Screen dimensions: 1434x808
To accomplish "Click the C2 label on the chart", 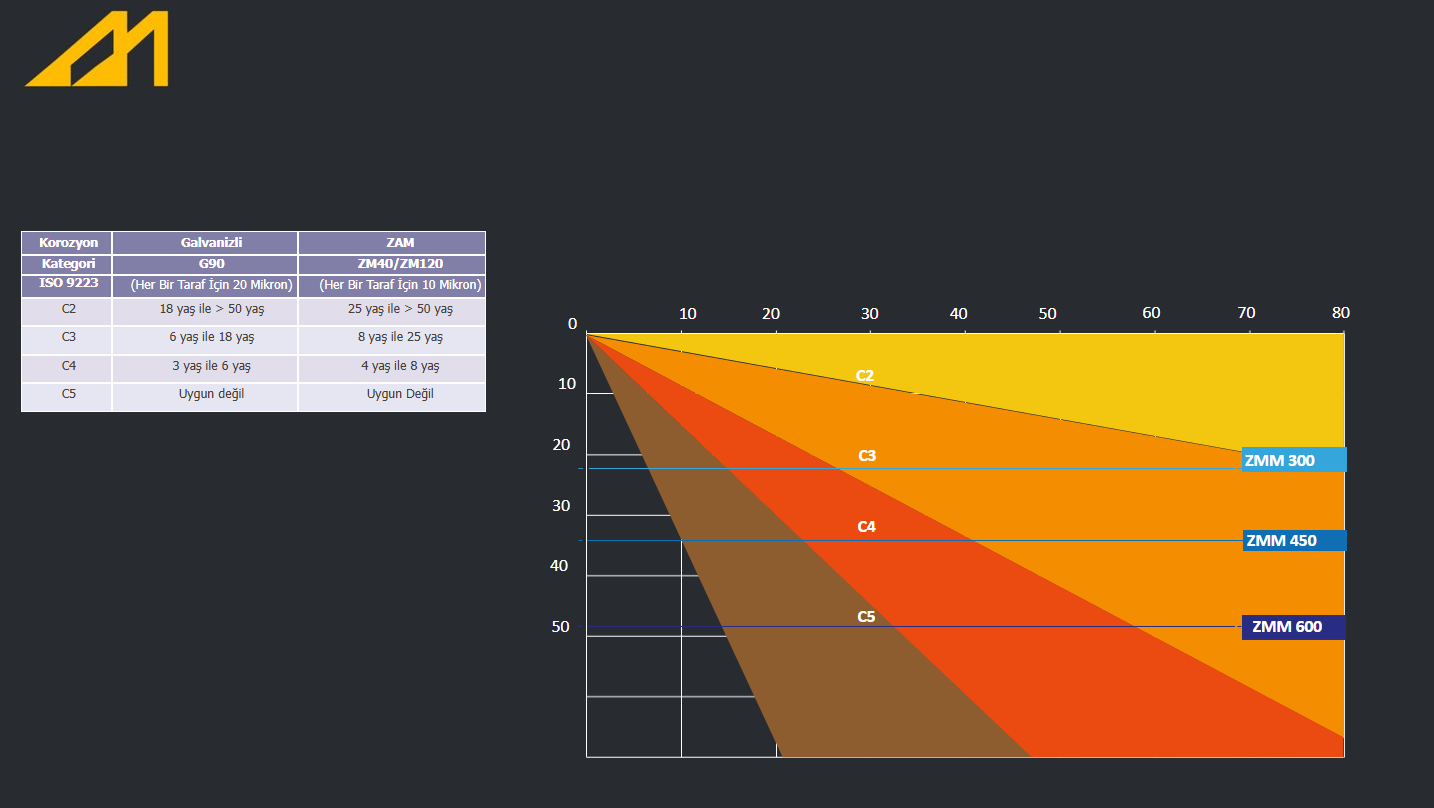I will 865,376.
